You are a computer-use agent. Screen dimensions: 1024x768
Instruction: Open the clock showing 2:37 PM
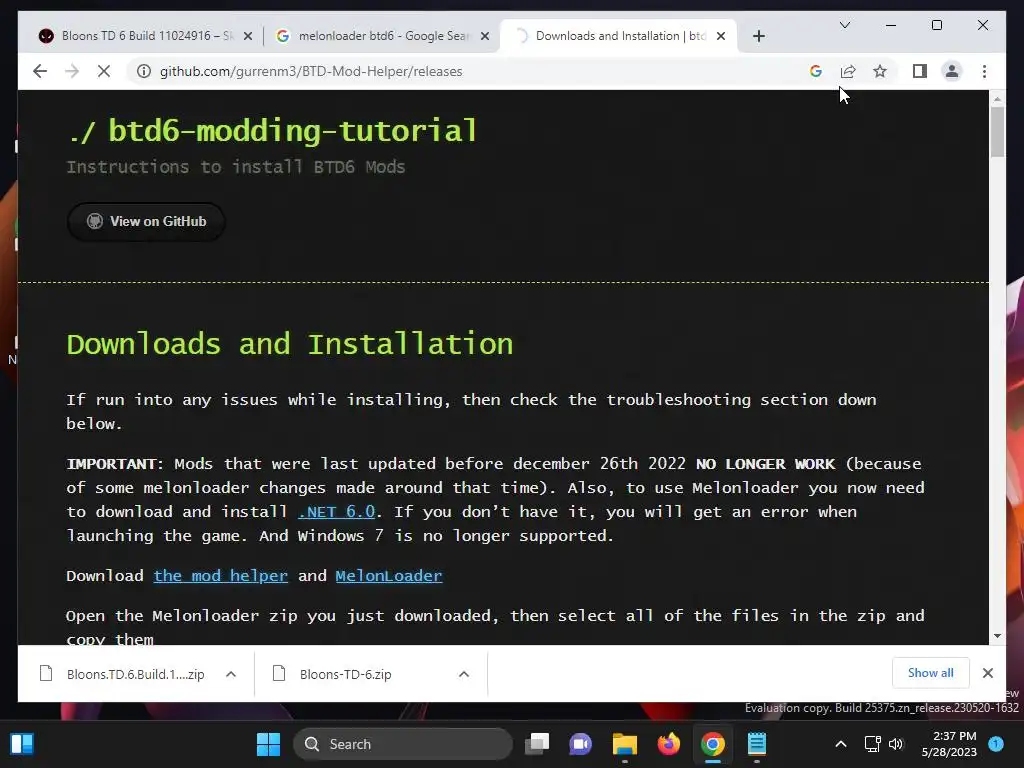[949, 744]
